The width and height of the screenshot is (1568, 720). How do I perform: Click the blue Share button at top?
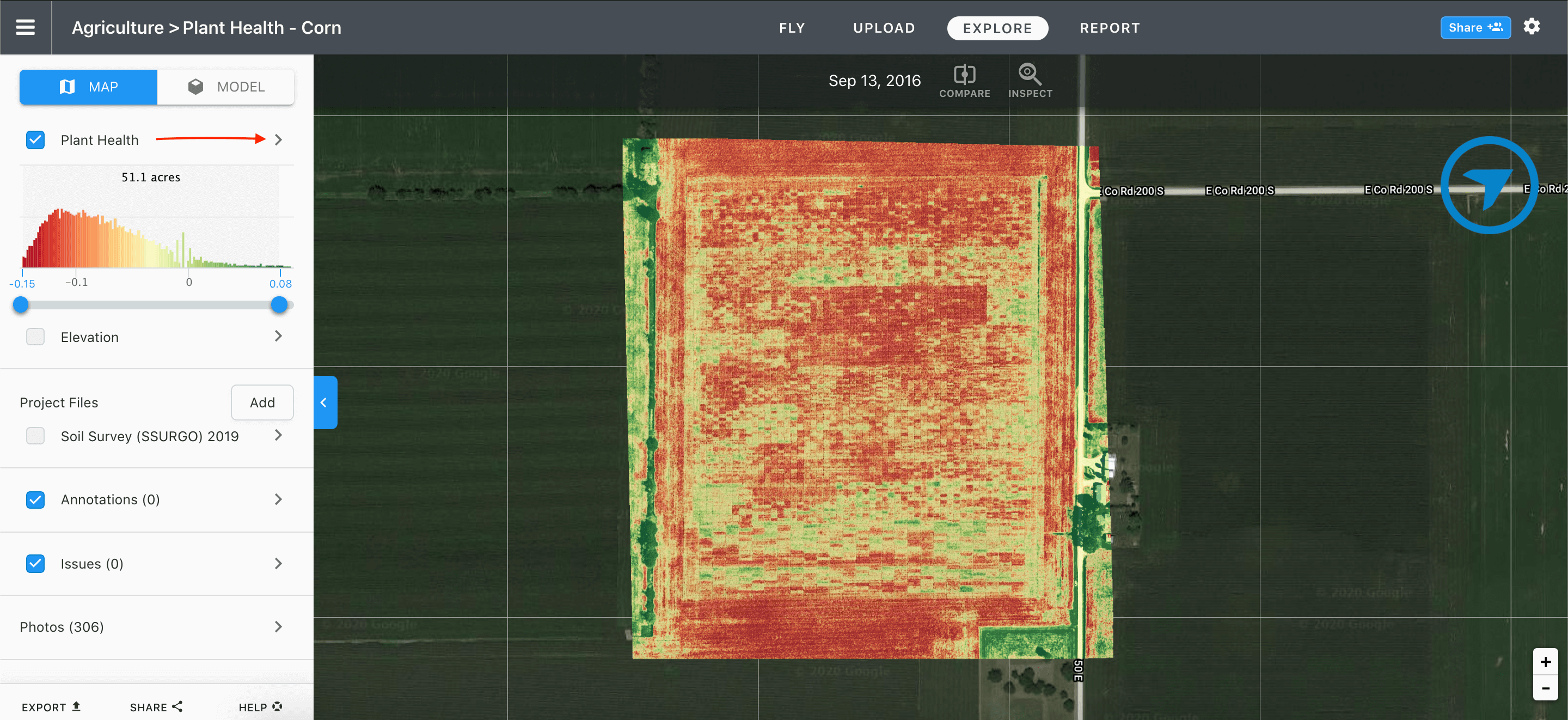[1475, 27]
